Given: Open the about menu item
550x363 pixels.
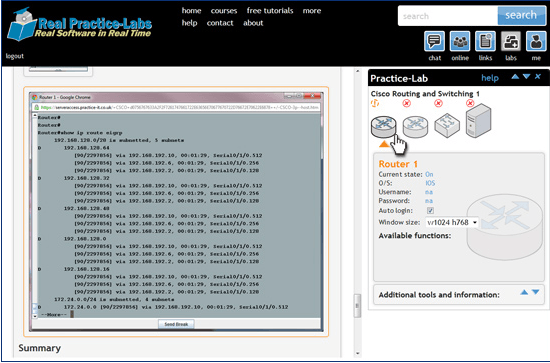Looking at the screenshot, I should [x=253, y=23].
